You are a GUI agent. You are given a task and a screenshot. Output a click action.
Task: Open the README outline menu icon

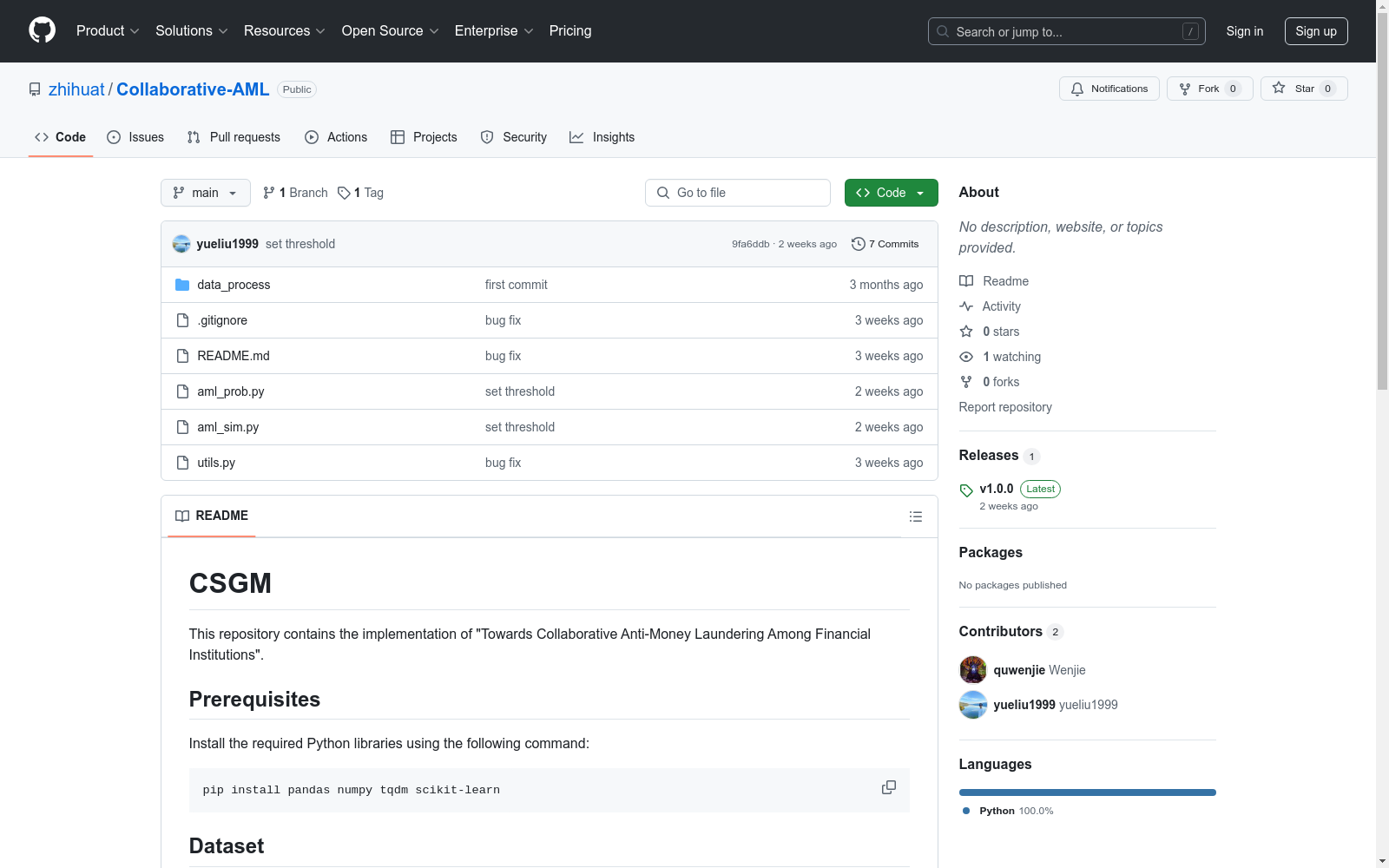pyautogui.click(x=915, y=516)
